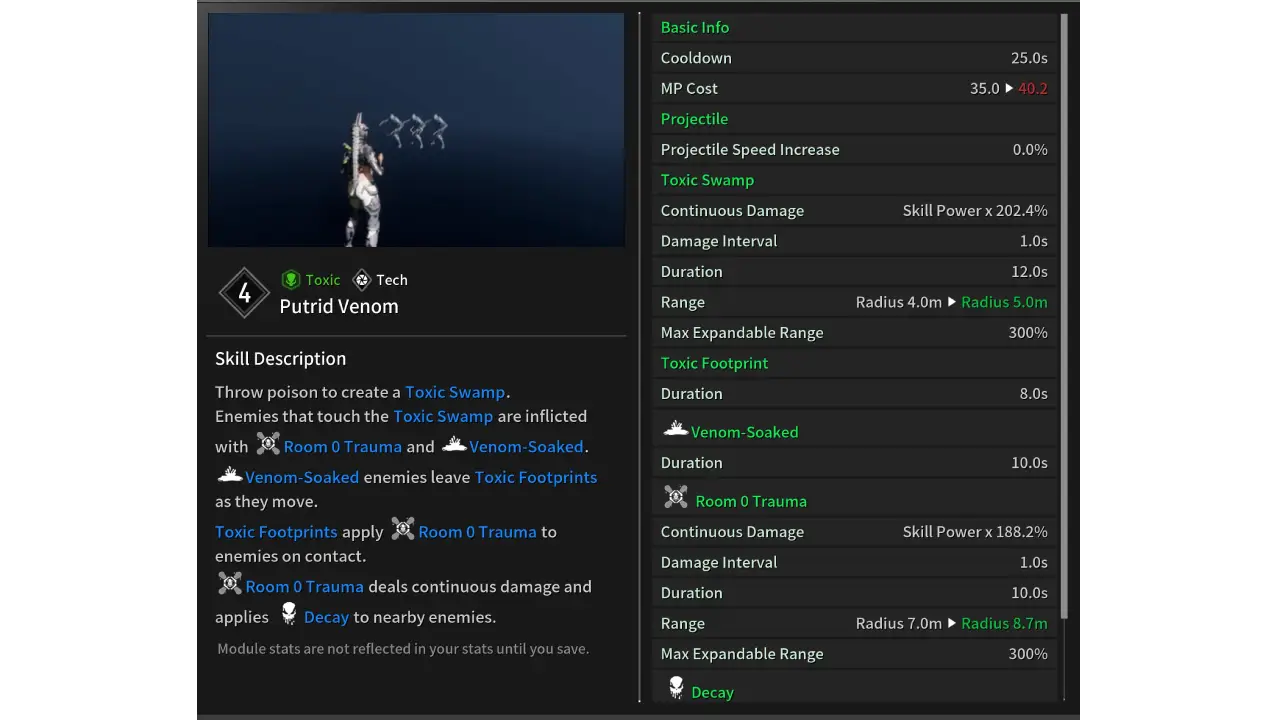The image size is (1280, 720).
Task: Click the Decay skull icon in the description
Action: (x=288, y=614)
